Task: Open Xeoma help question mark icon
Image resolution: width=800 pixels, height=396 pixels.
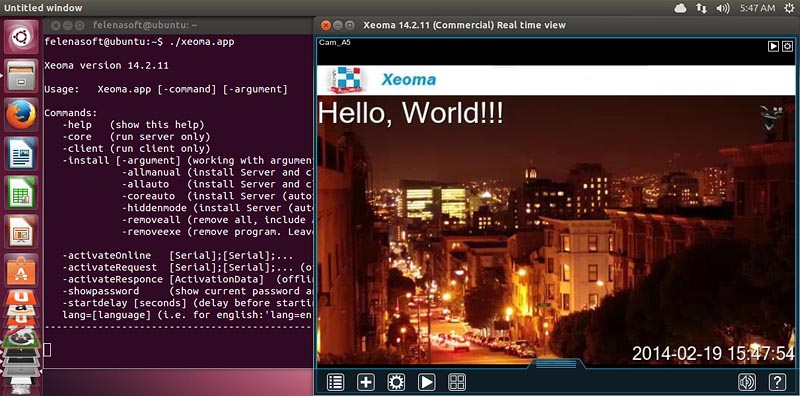Action: tap(777, 382)
